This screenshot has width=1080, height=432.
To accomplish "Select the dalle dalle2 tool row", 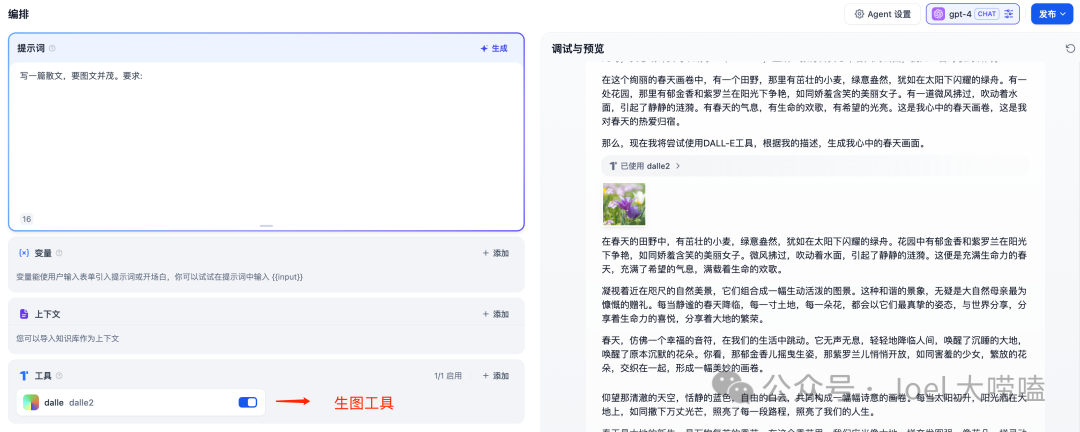I will pyautogui.click(x=141, y=402).
